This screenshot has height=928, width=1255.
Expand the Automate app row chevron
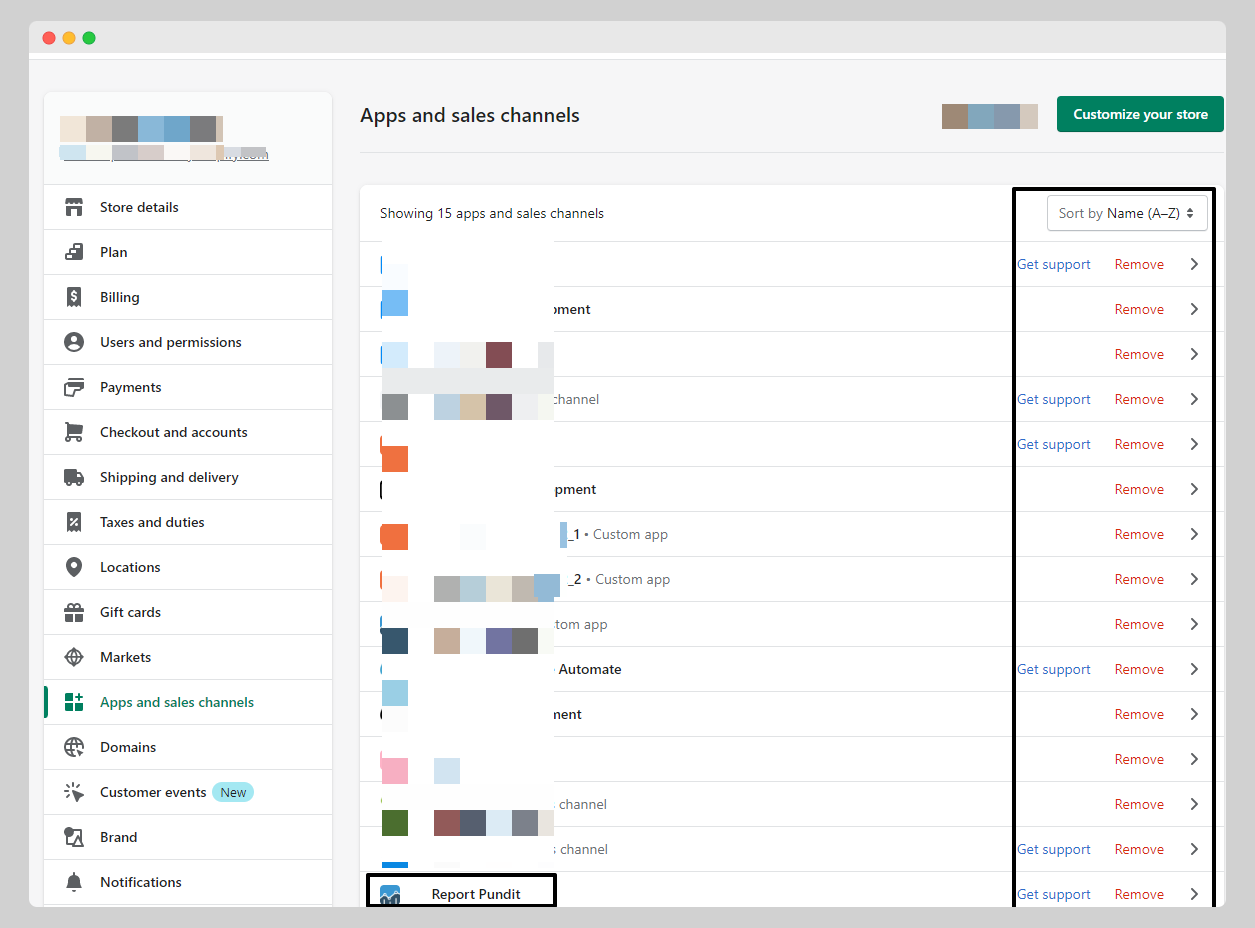(1194, 669)
